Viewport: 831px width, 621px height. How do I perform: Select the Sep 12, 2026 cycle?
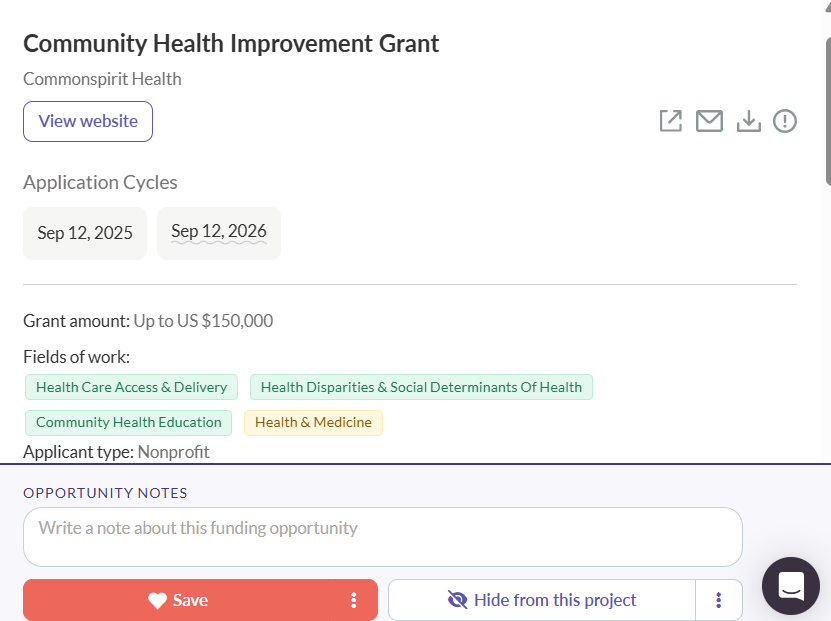point(219,233)
